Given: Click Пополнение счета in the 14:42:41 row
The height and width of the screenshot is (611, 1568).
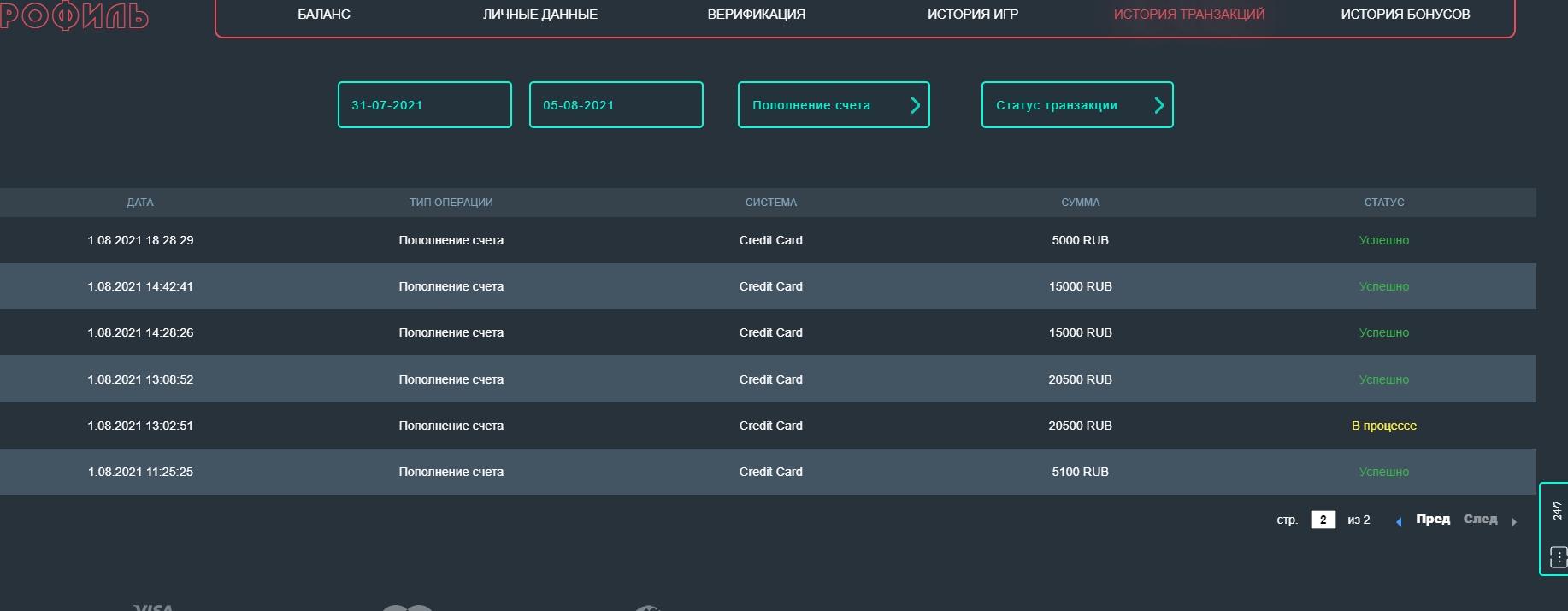Looking at the screenshot, I should click(x=451, y=286).
